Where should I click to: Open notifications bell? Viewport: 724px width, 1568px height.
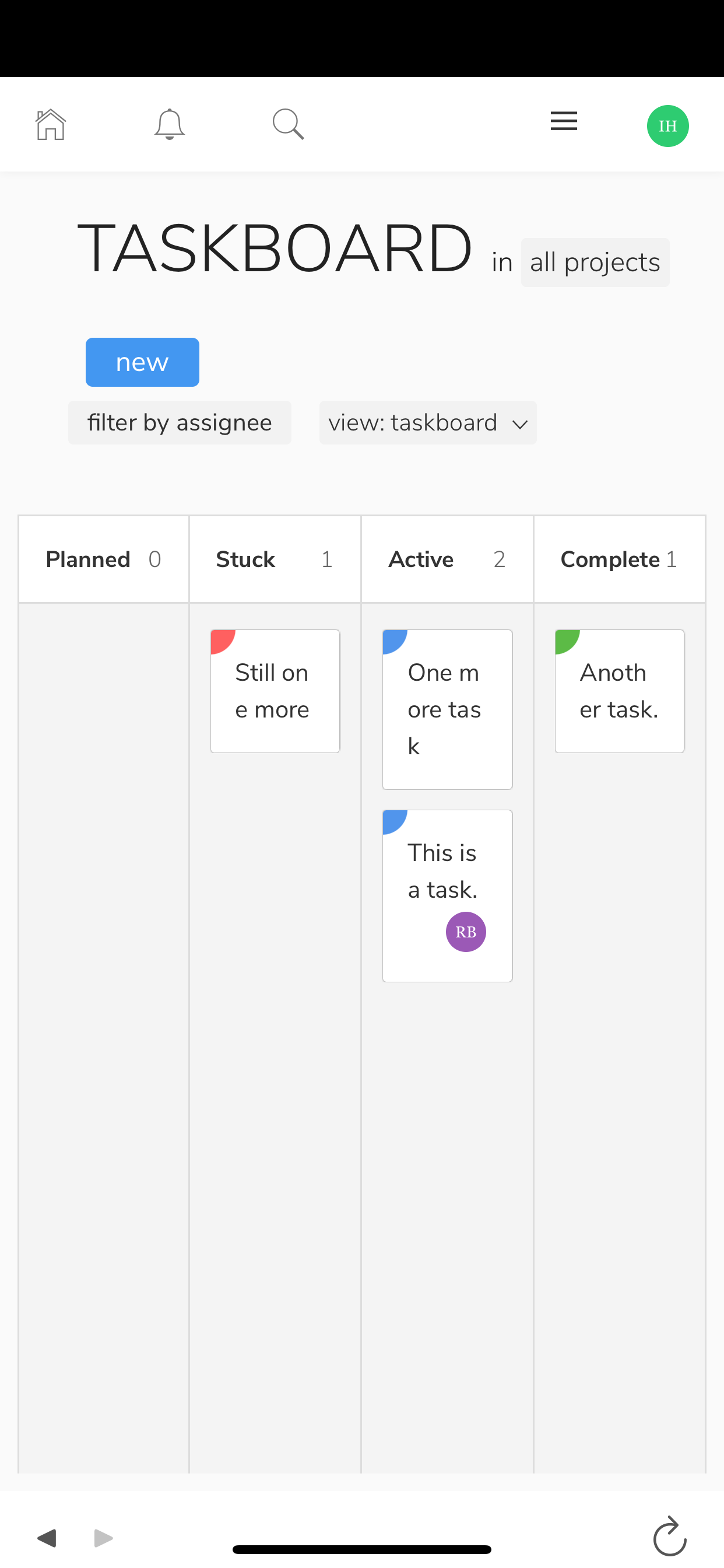tap(169, 125)
